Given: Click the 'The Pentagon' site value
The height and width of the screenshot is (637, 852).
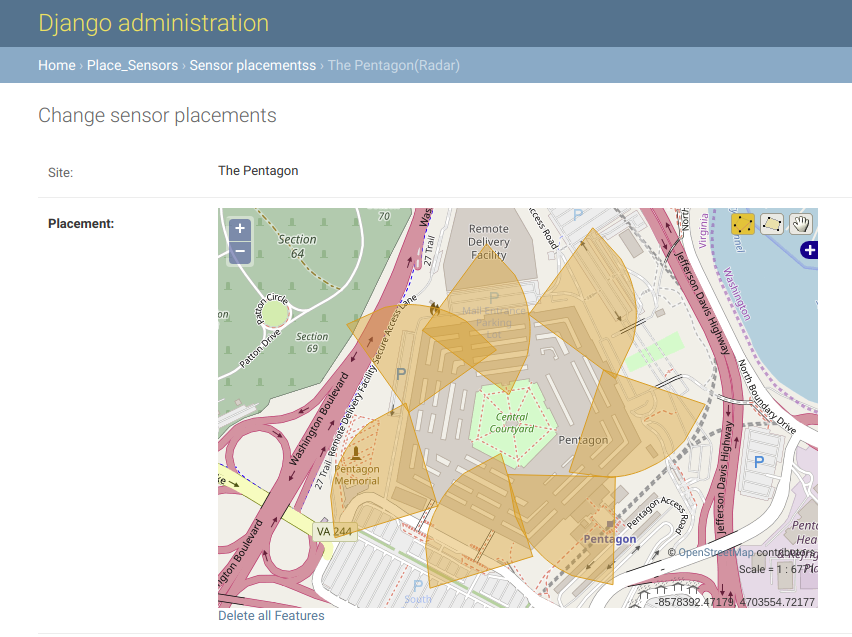Looking at the screenshot, I should [x=258, y=171].
